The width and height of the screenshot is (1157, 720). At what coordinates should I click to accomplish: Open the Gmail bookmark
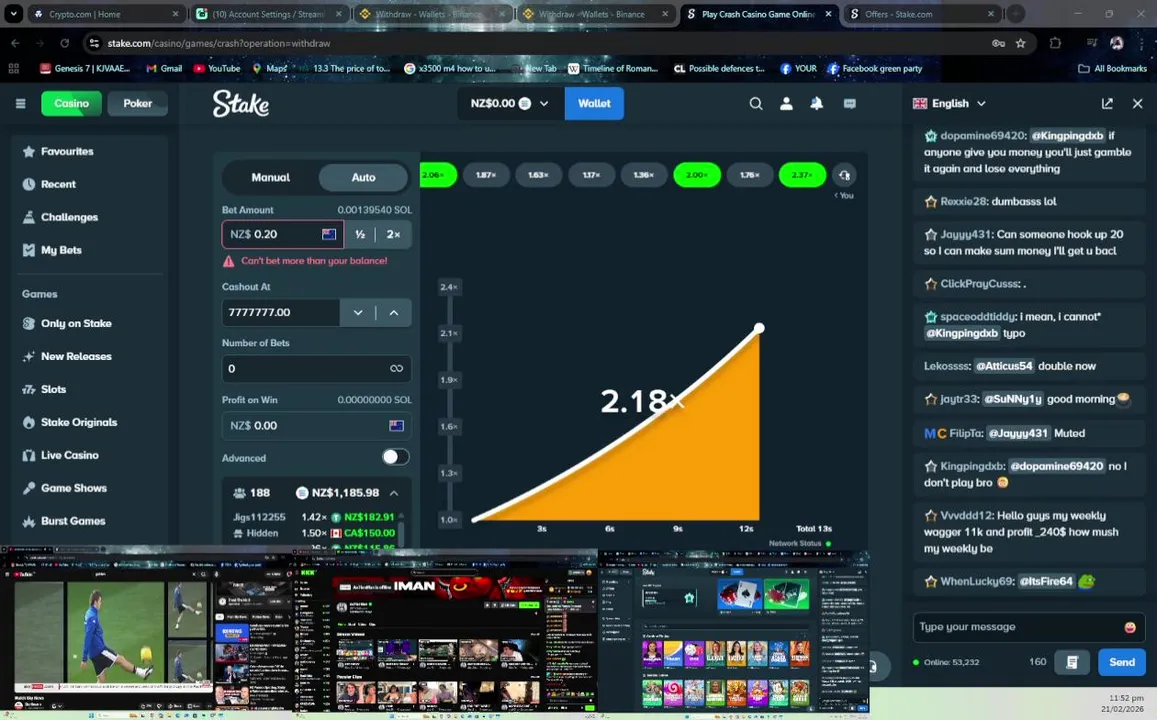164,69
